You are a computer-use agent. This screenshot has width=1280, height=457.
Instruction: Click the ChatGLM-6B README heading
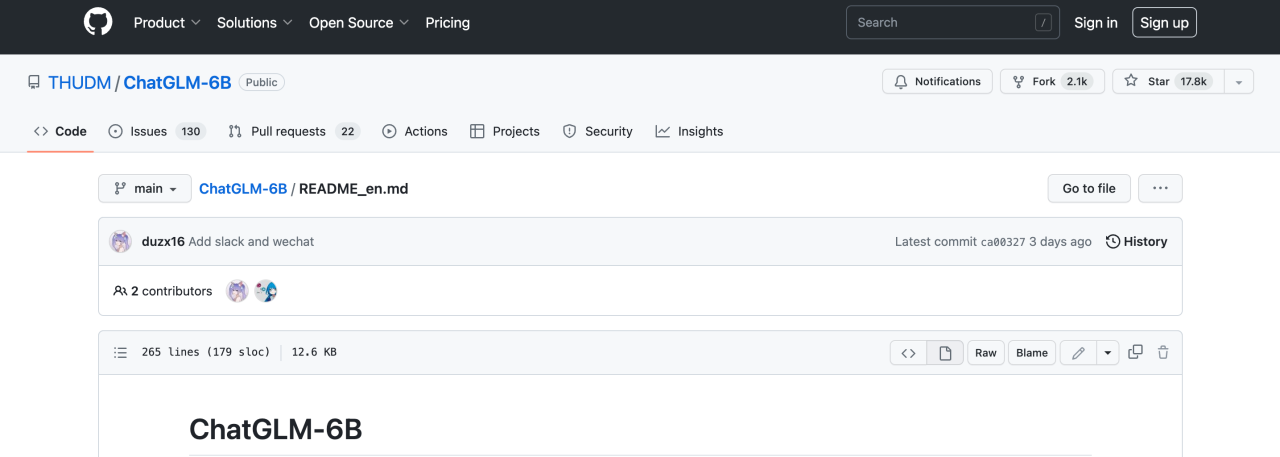(275, 430)
